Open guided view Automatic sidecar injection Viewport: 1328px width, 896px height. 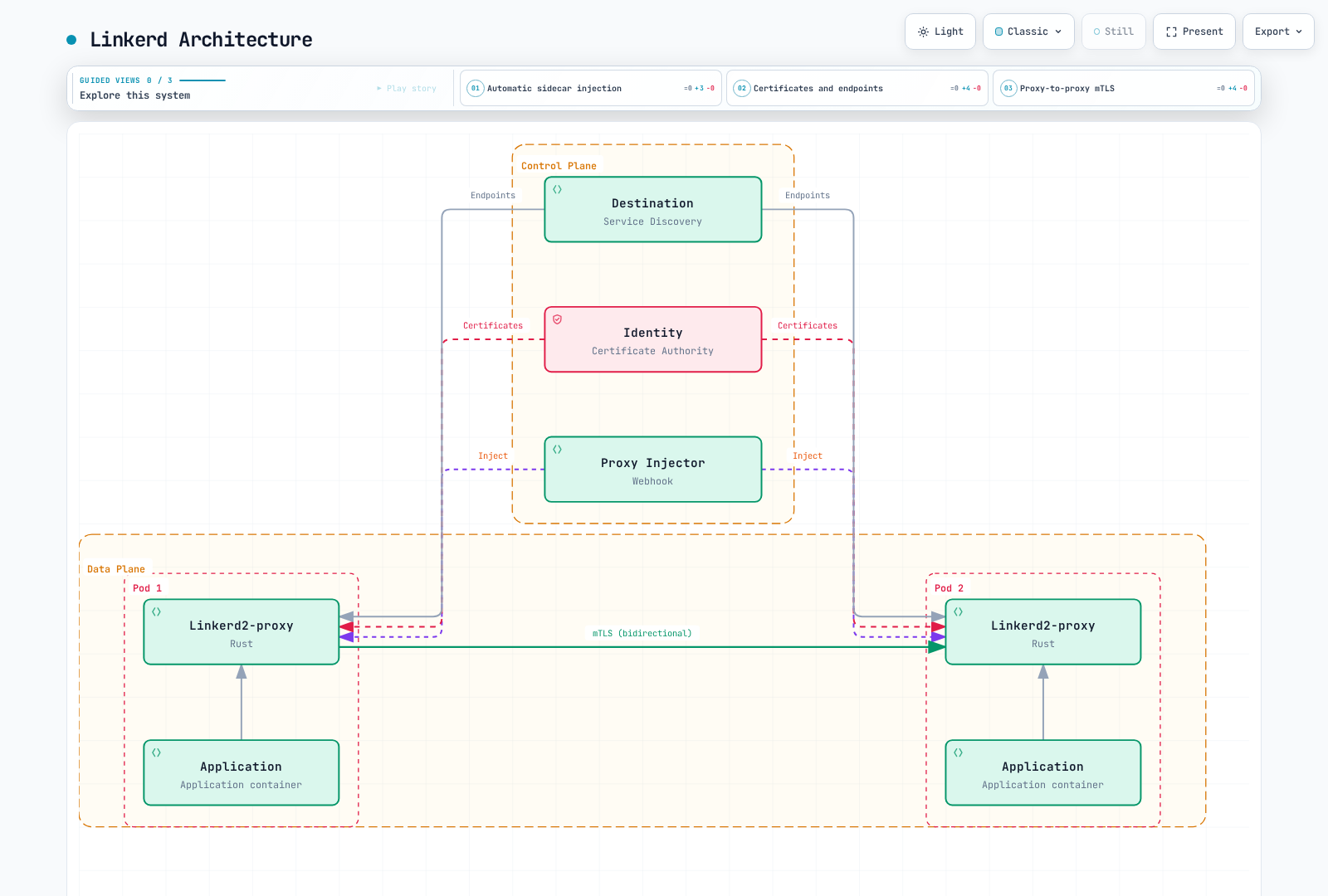591,88
